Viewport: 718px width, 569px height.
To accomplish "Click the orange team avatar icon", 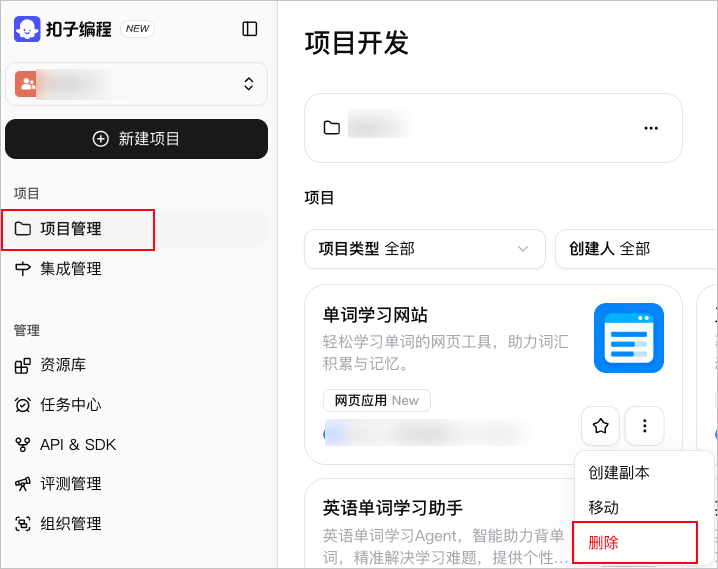I will point(26,84).
